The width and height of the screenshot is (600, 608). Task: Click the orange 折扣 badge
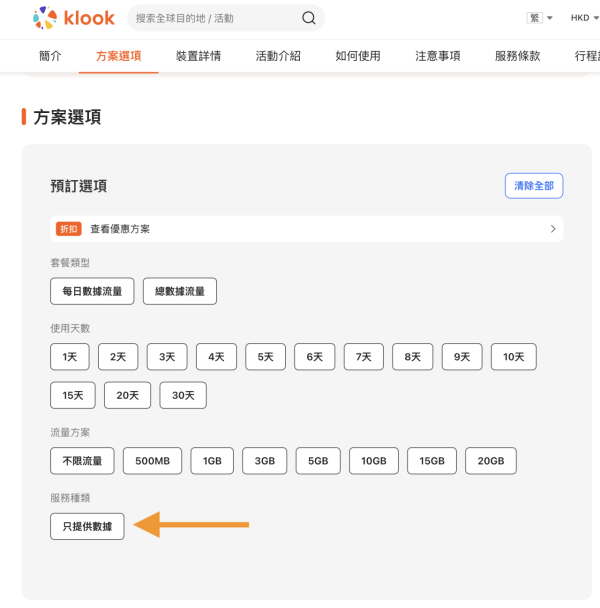click(69, 229)
